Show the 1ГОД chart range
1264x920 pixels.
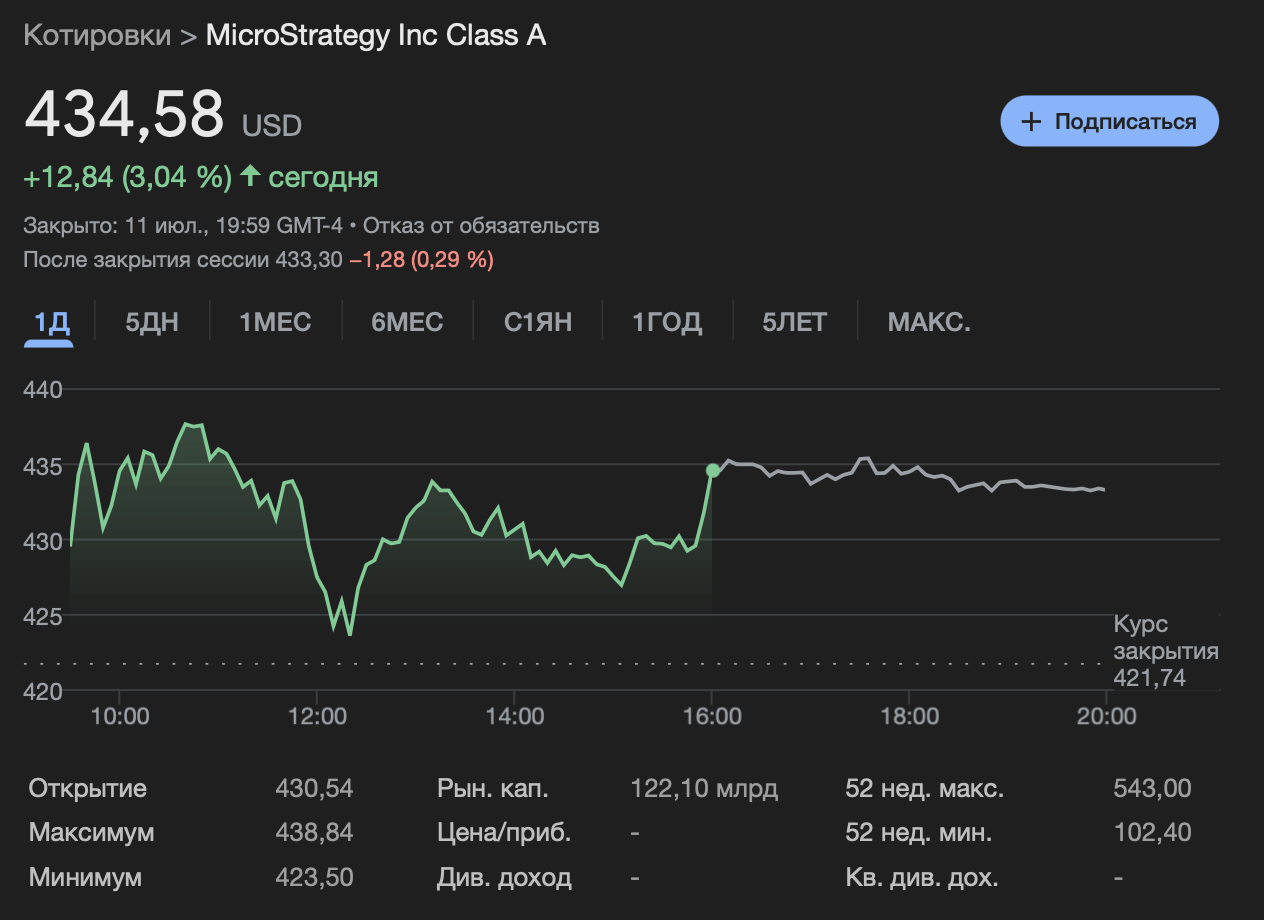[667, 323]
